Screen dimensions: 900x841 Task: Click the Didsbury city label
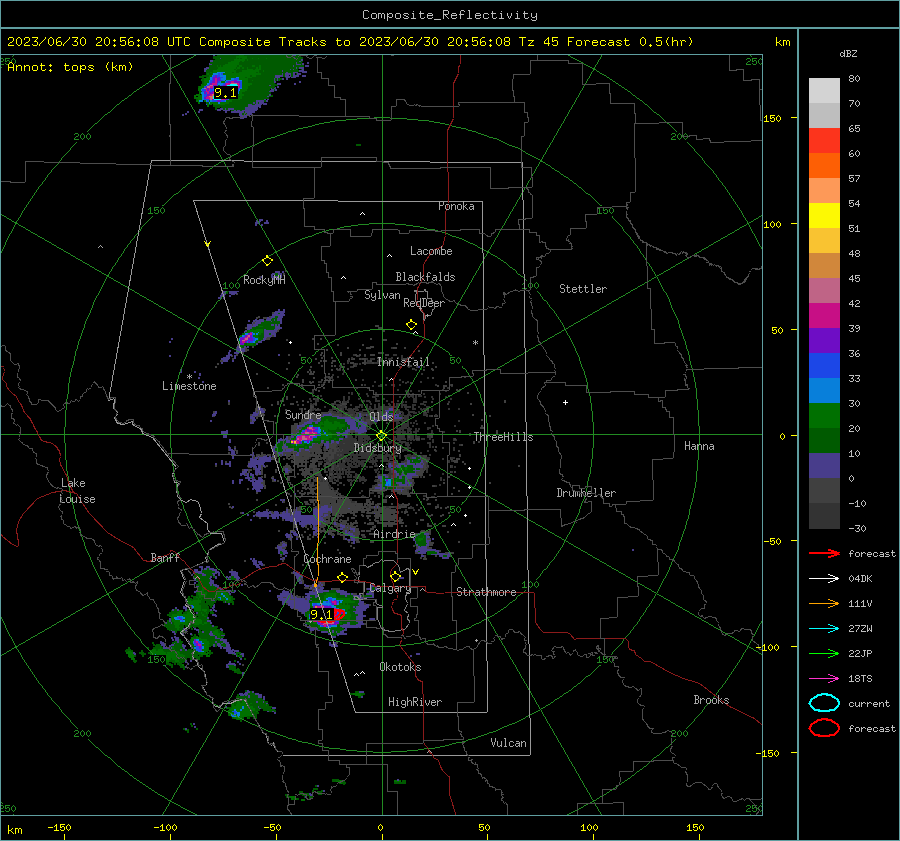click(x=377, y=448)
